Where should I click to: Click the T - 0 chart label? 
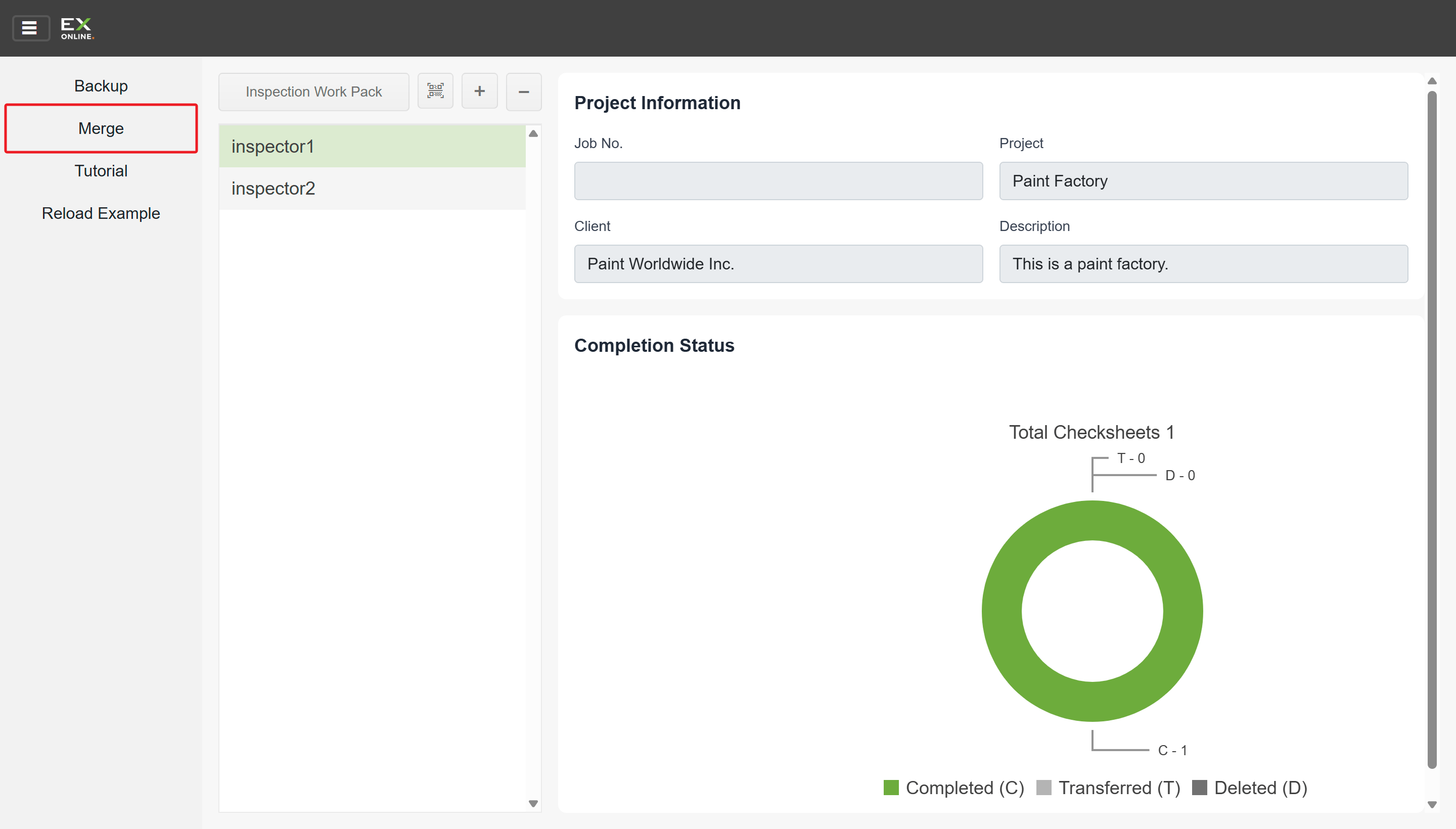[x=1131, y=458]
